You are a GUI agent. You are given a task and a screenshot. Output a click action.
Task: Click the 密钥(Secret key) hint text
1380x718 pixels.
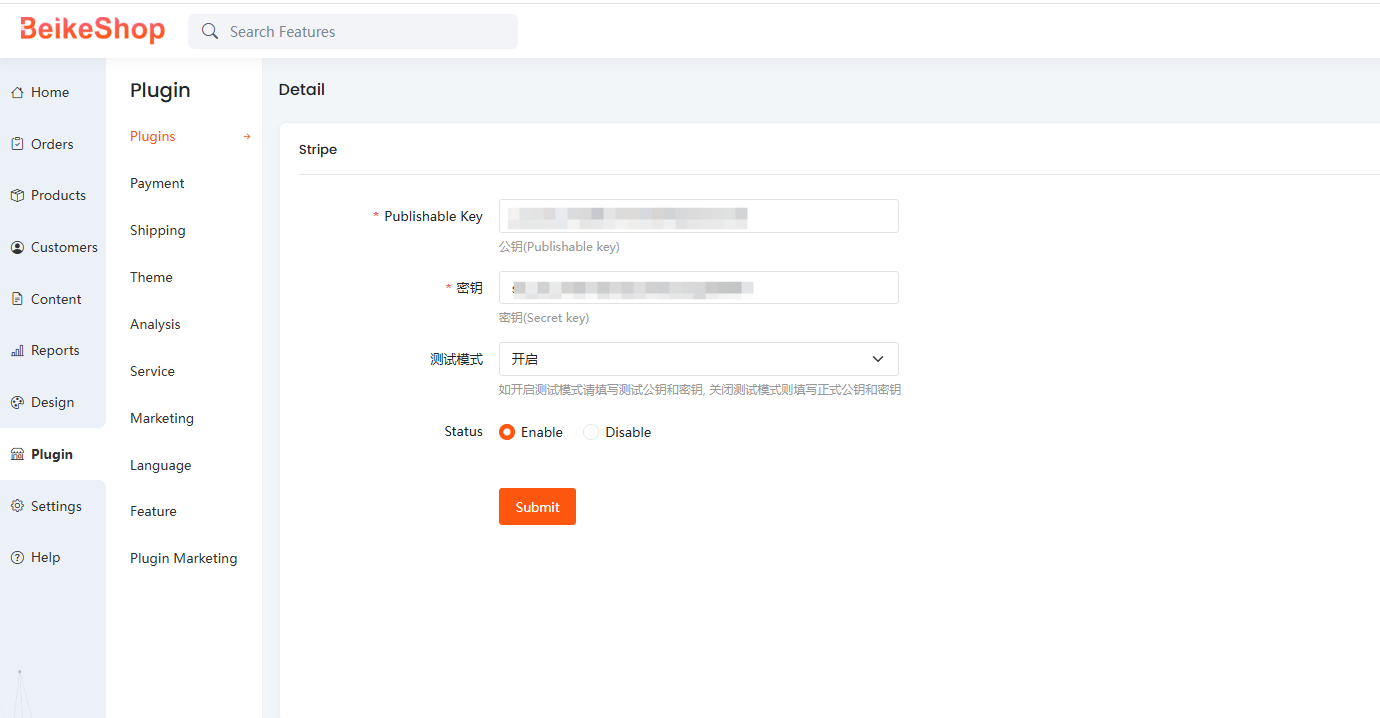[x=544, y=318]
